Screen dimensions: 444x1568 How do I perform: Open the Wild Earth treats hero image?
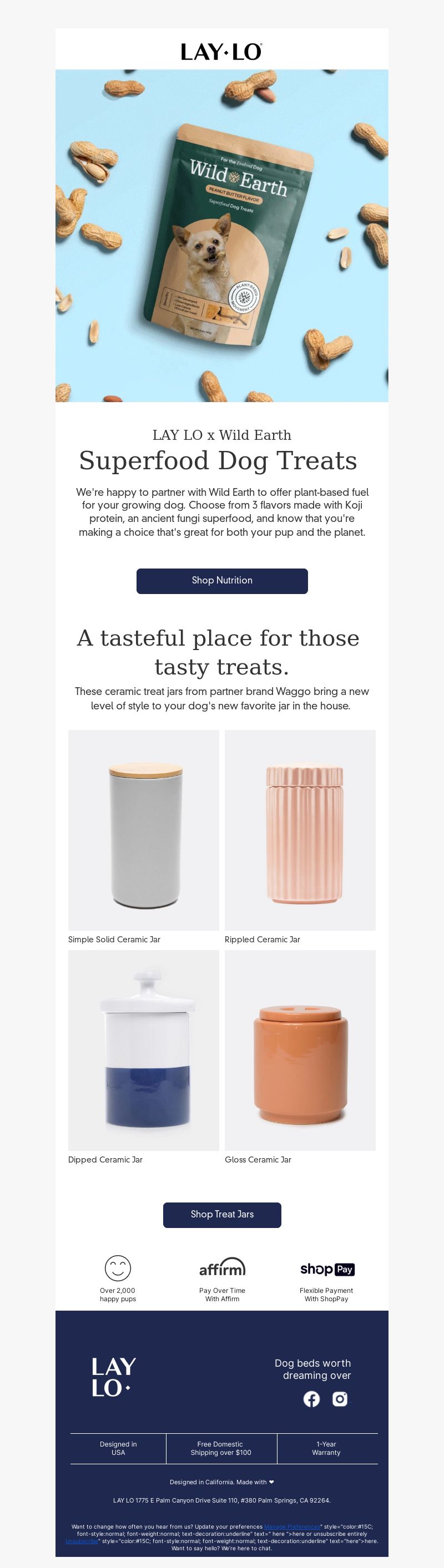pos(221,236)
